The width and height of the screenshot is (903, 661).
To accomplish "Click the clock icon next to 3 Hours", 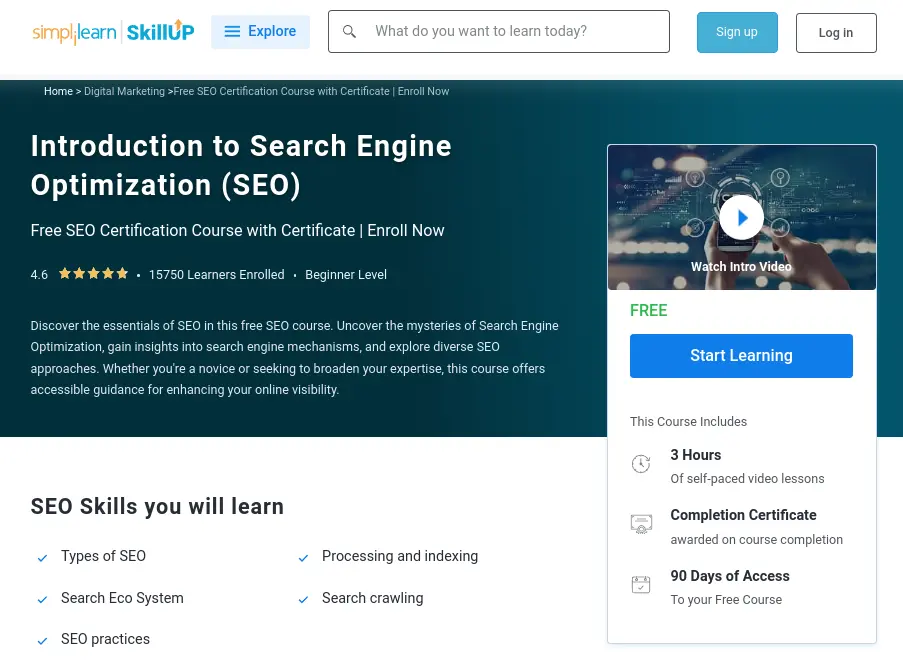I will pyautogui.click(x=641, y=463).
